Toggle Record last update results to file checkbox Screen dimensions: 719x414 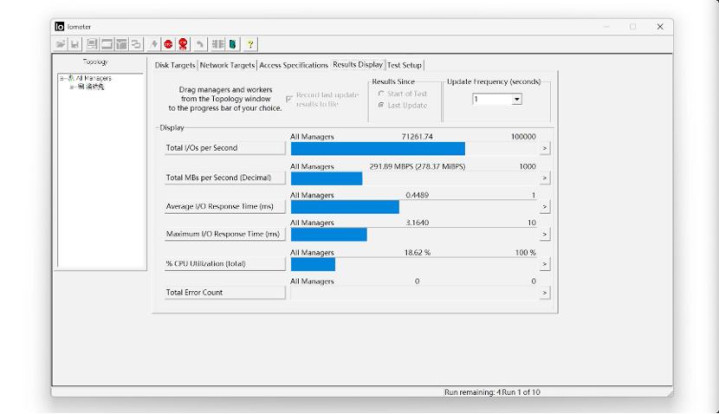coord(289,99)
